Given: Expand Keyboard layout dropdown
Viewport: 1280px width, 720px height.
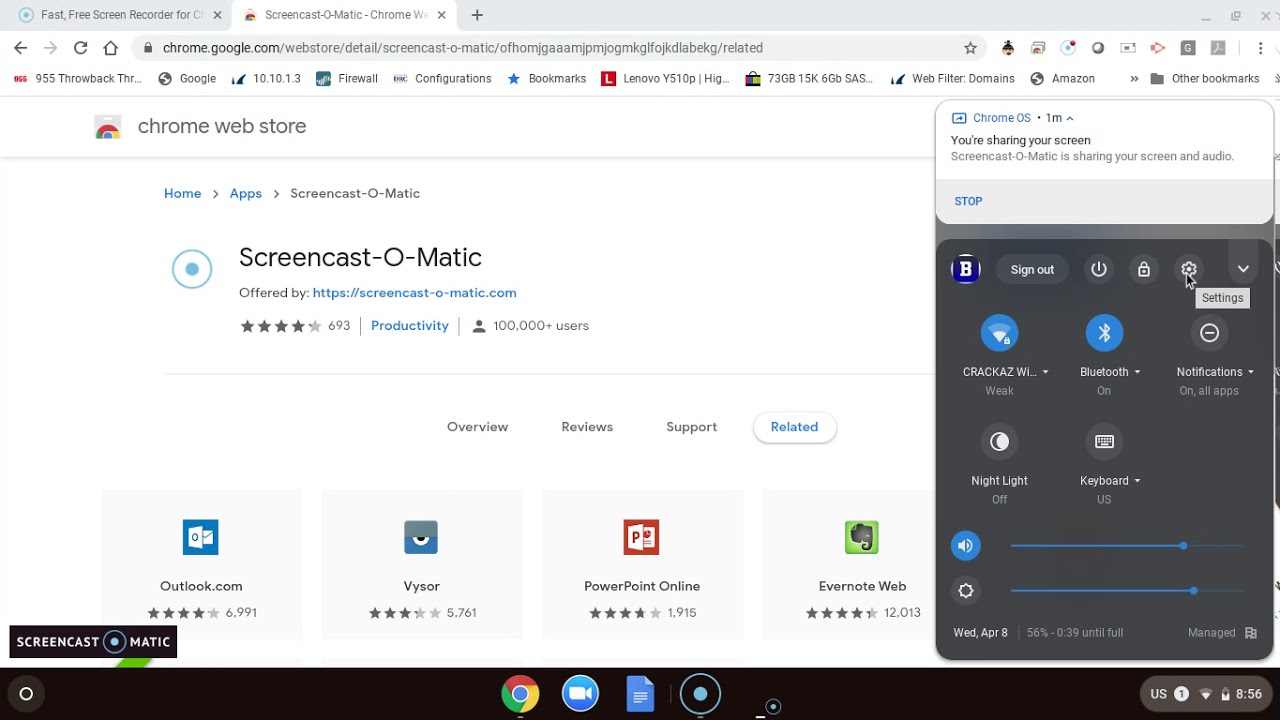Looking at the screenshot, I should (1110, 481).
